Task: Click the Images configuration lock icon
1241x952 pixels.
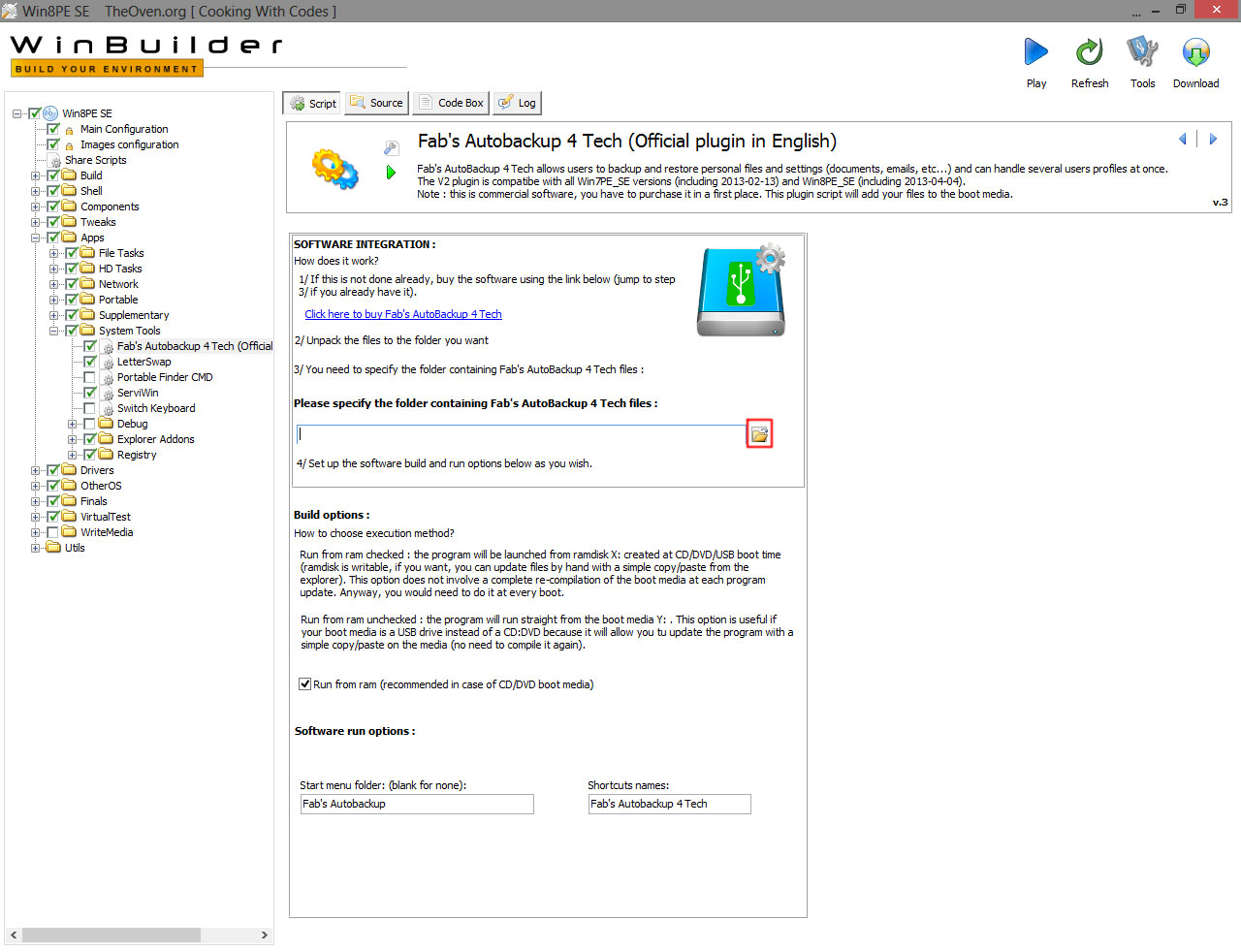Action: (70, 145)
